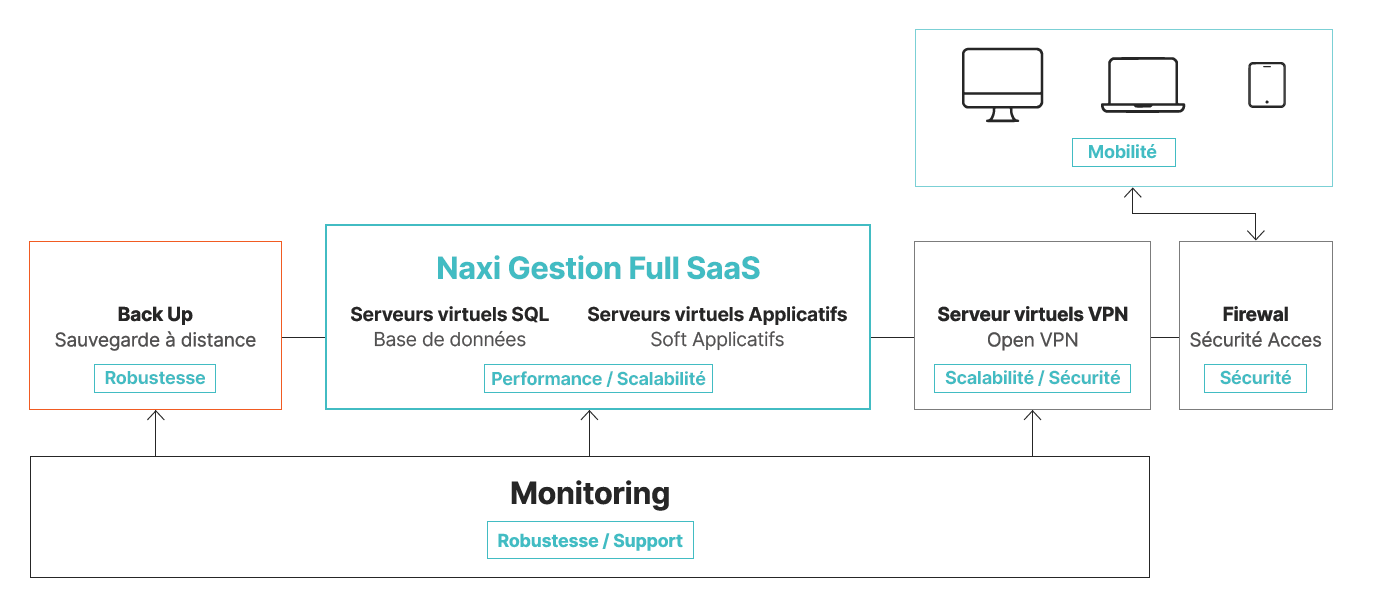This screenshot has height=609, width=1373.
Task: Click the arrow from Monitoring to Naxi Gestion
Action: pos(590,432)
